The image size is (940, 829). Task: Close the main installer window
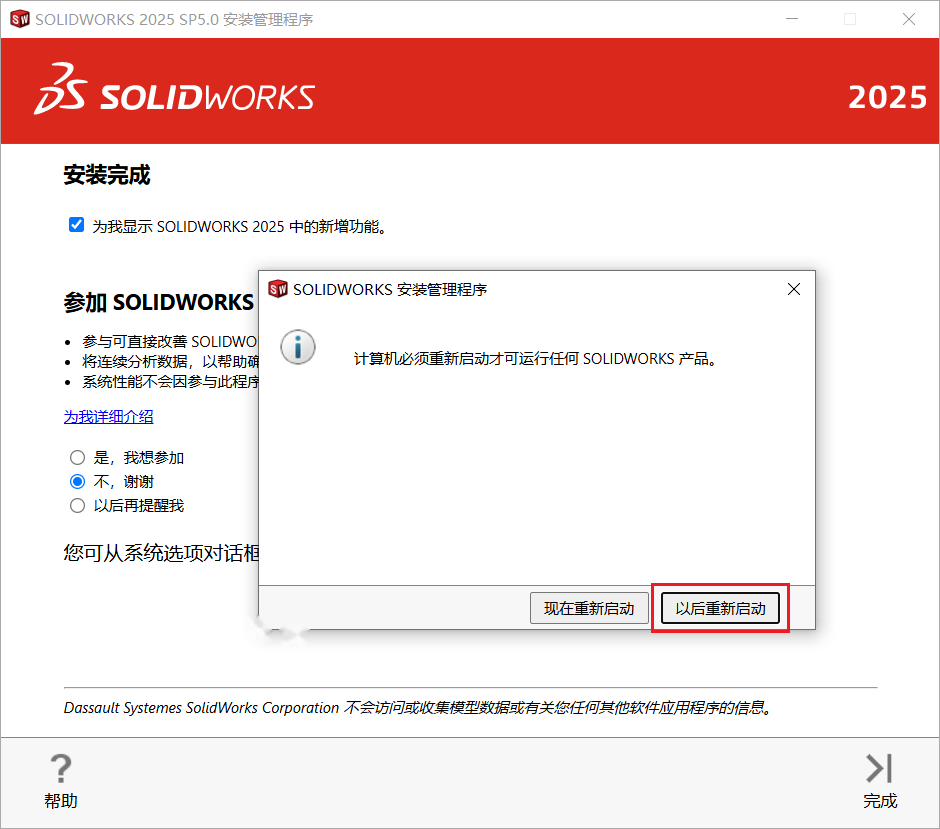[x=909, y=19]
